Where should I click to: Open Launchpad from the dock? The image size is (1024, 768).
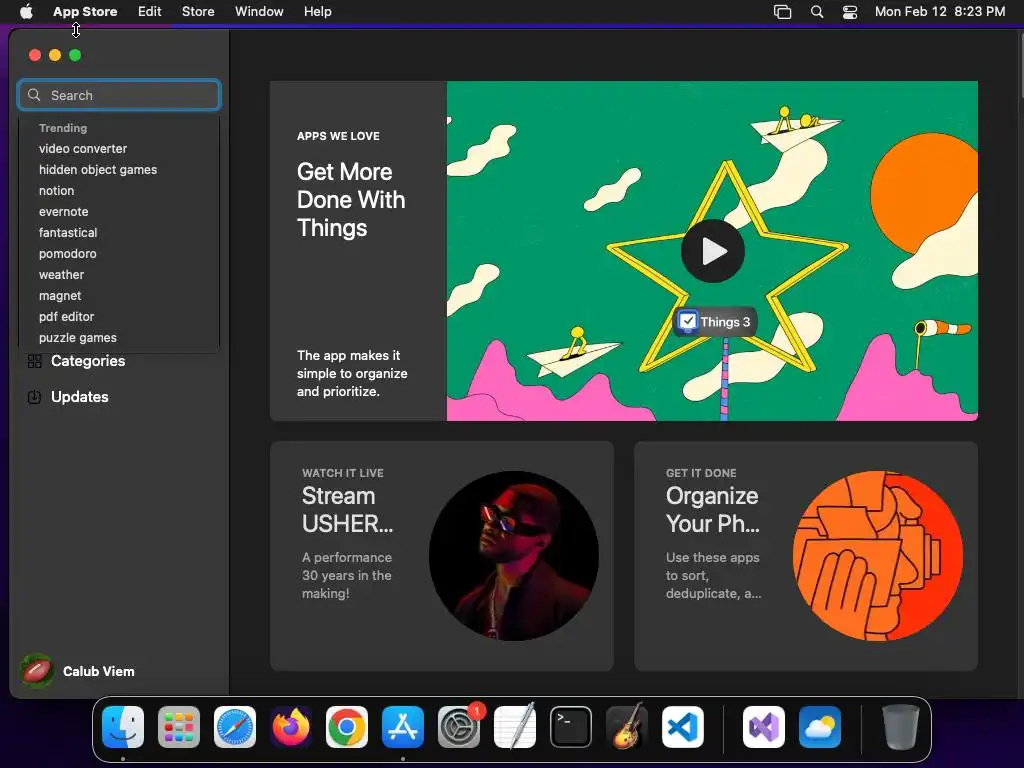pos(179,727)
